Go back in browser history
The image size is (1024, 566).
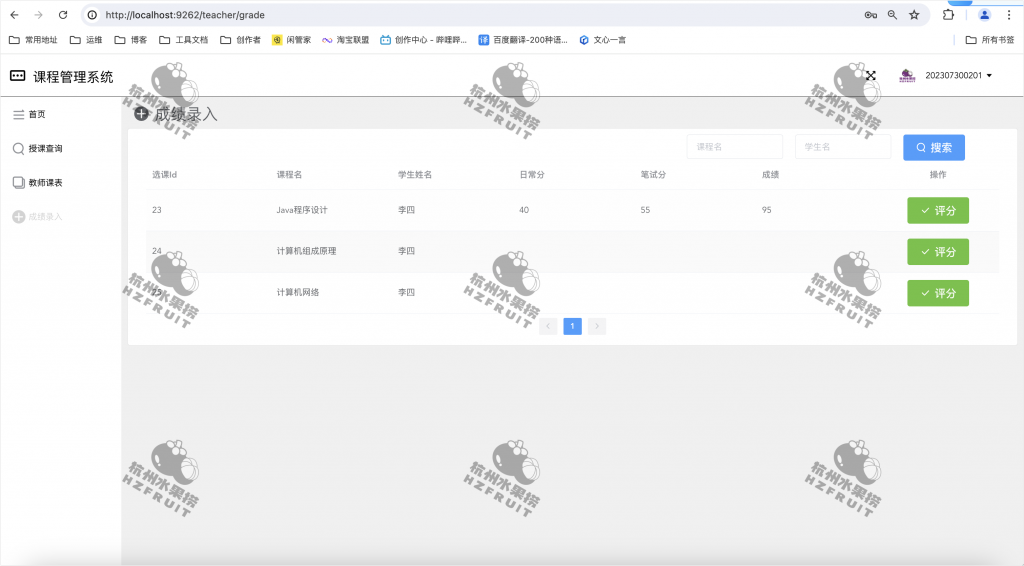14,14
